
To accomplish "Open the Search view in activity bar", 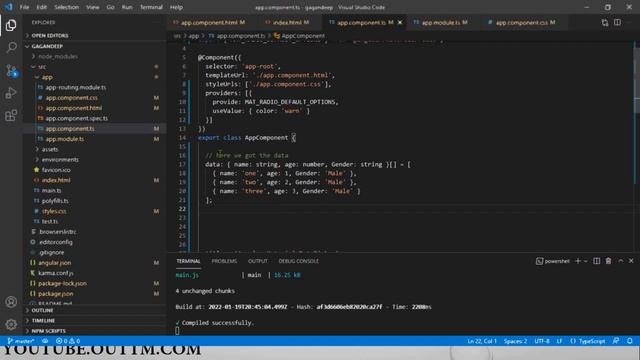I will point(11,47).
